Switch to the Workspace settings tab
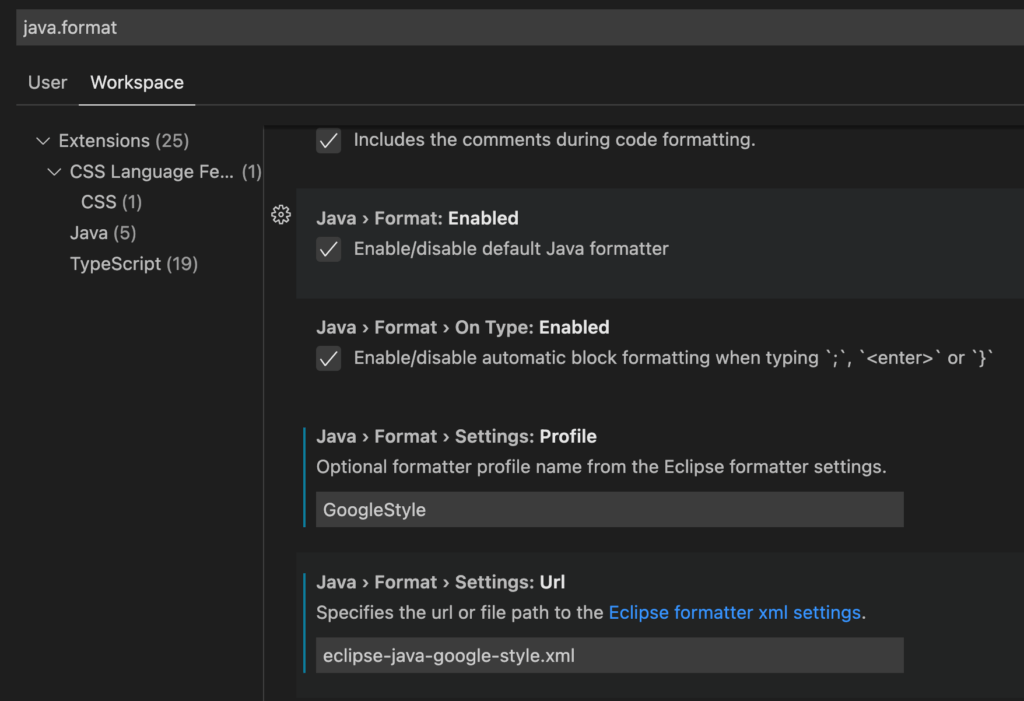Screen dimensions: 1024x701 click(x=136, y=82)
